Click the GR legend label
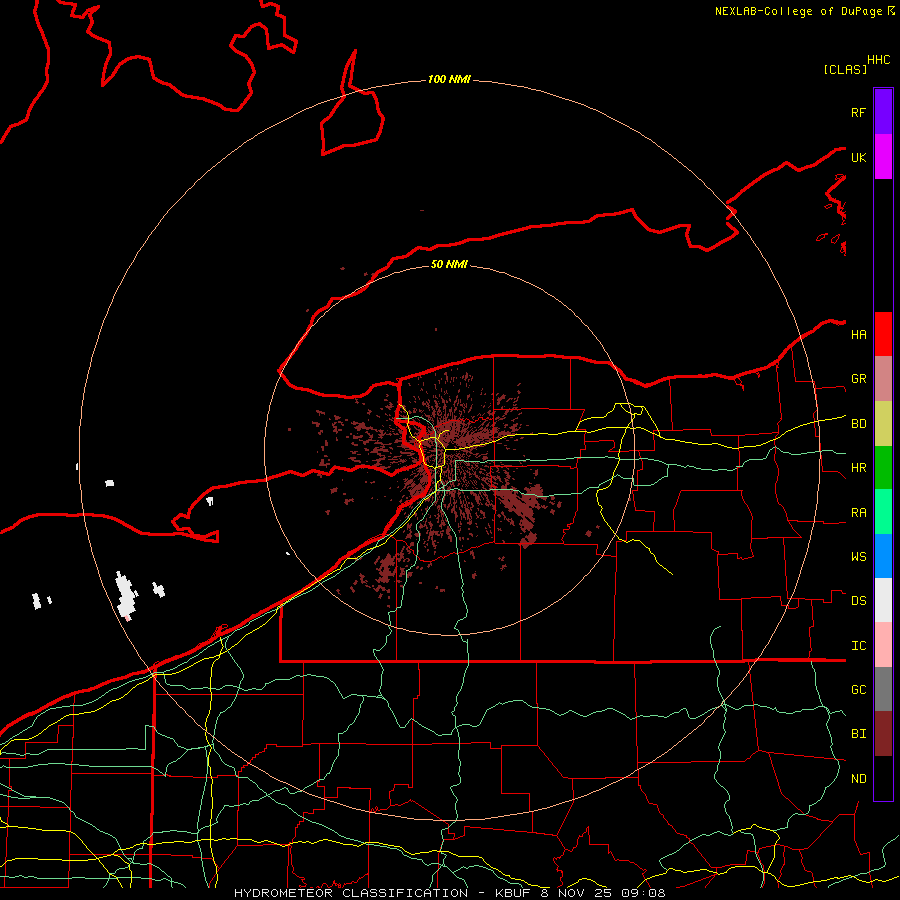 tap(858, 379)
